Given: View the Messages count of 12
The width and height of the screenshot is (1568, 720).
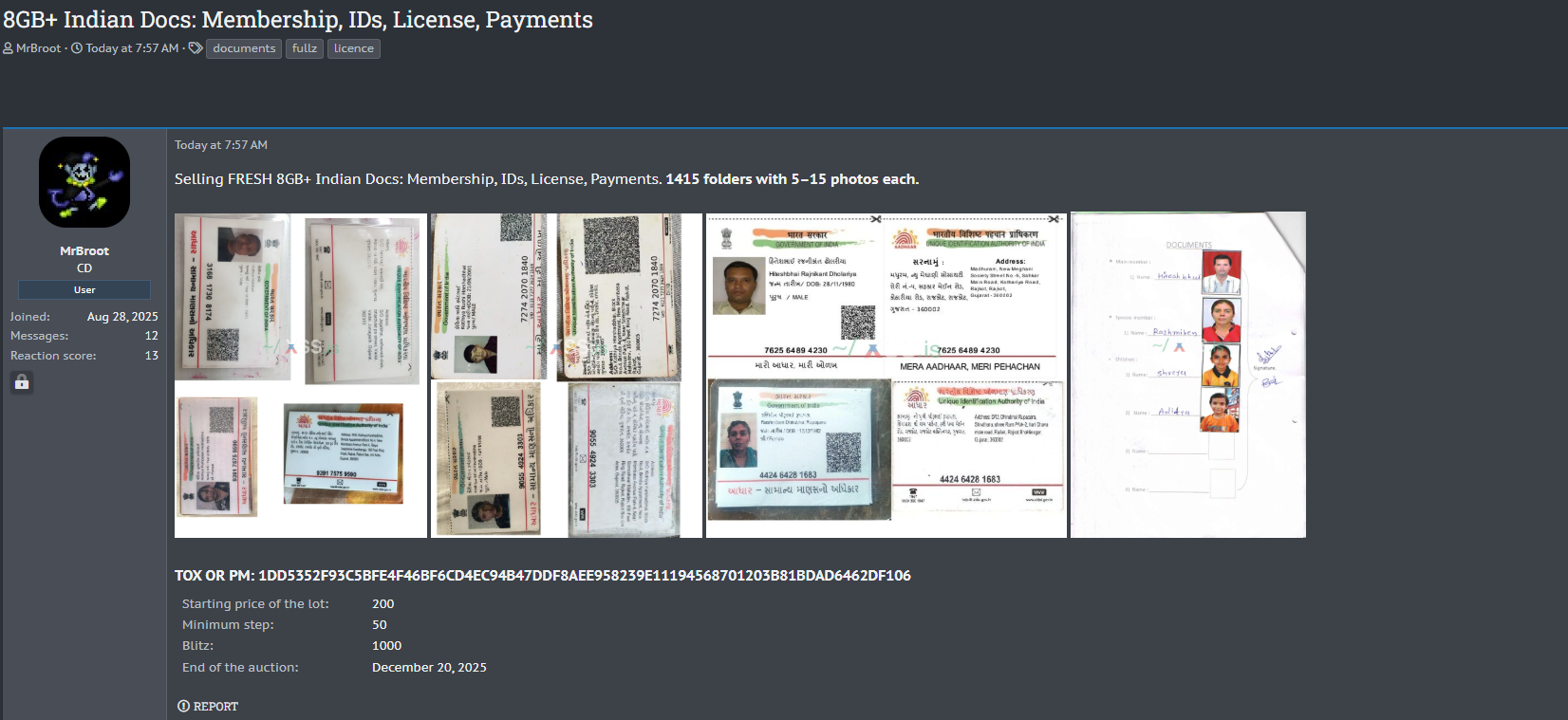Looking at the screenshot, I should point(151,336).
